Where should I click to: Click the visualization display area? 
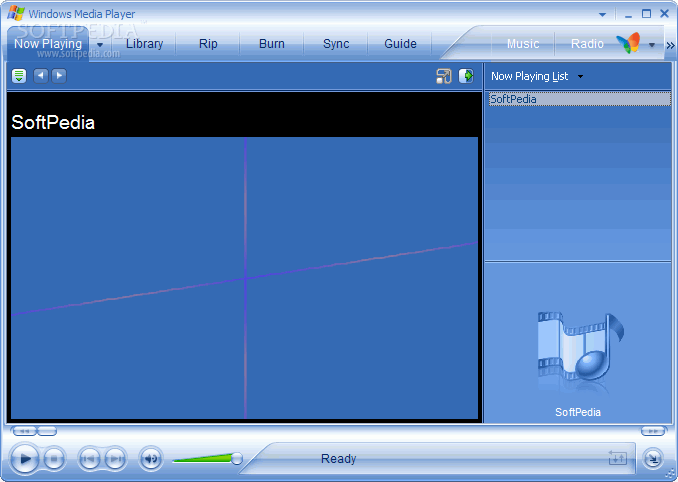click(244, 278)
